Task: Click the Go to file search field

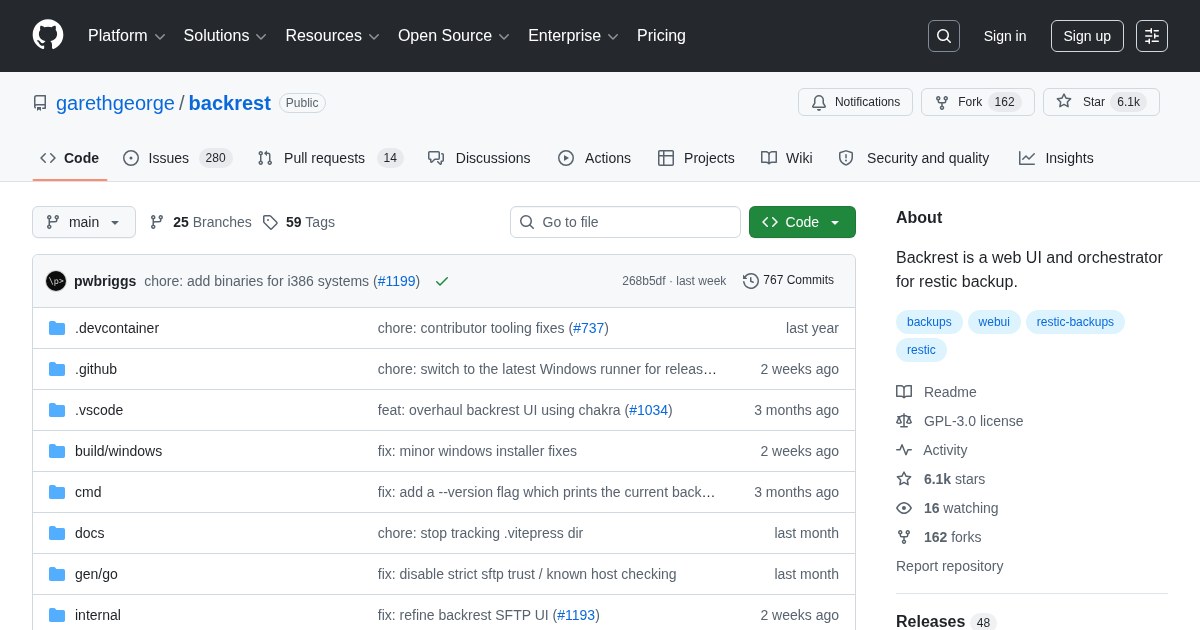Action: coord(625,222)
